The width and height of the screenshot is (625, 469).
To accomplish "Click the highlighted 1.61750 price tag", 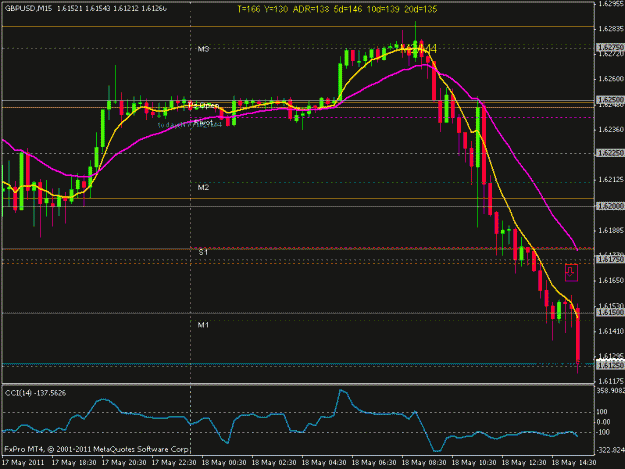I will click(x=610, y=259).
